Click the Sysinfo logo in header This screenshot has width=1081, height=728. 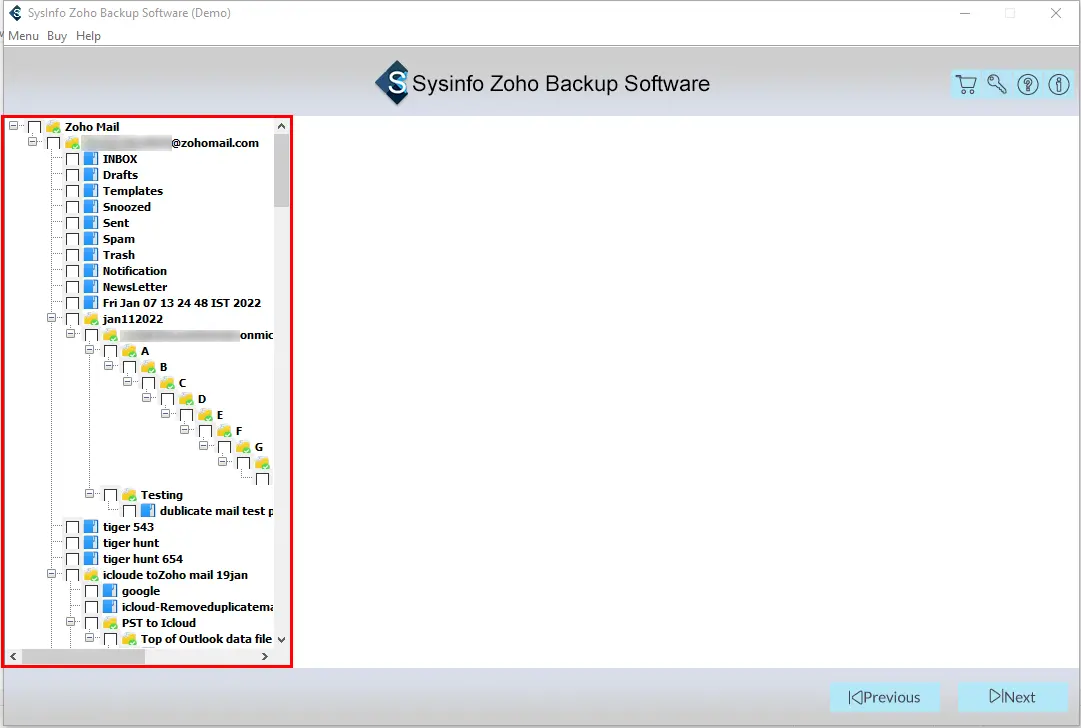click(392, 83)
